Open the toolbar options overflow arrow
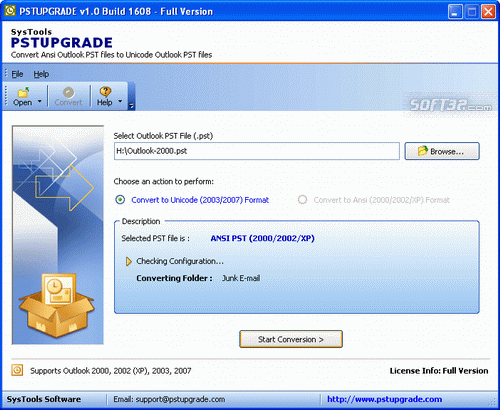The height and width of the screenshot is (410, 500). [131, 106]
